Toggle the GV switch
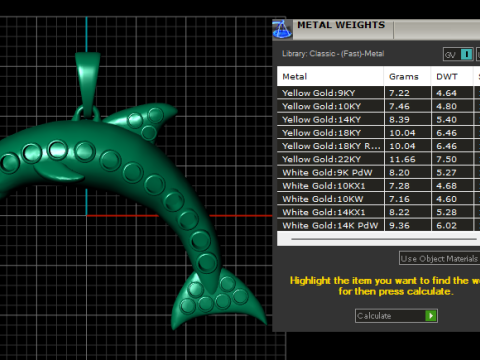480x360 pixels. (x=458, y=54)
